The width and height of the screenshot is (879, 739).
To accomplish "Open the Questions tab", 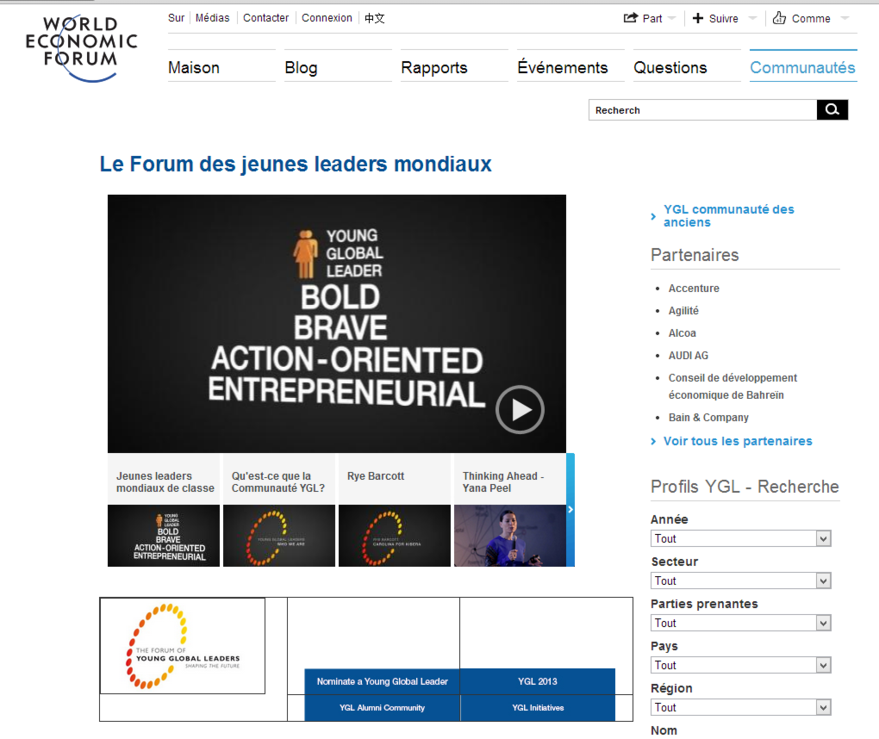I will pyautogui.click(x=670, y=67).
